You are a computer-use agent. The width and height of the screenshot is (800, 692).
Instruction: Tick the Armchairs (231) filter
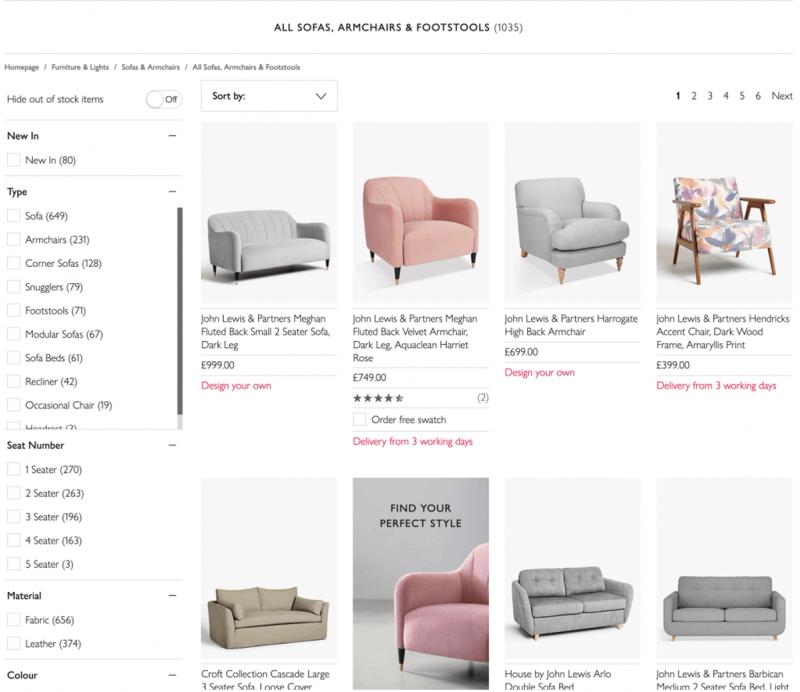coord(14,239)
